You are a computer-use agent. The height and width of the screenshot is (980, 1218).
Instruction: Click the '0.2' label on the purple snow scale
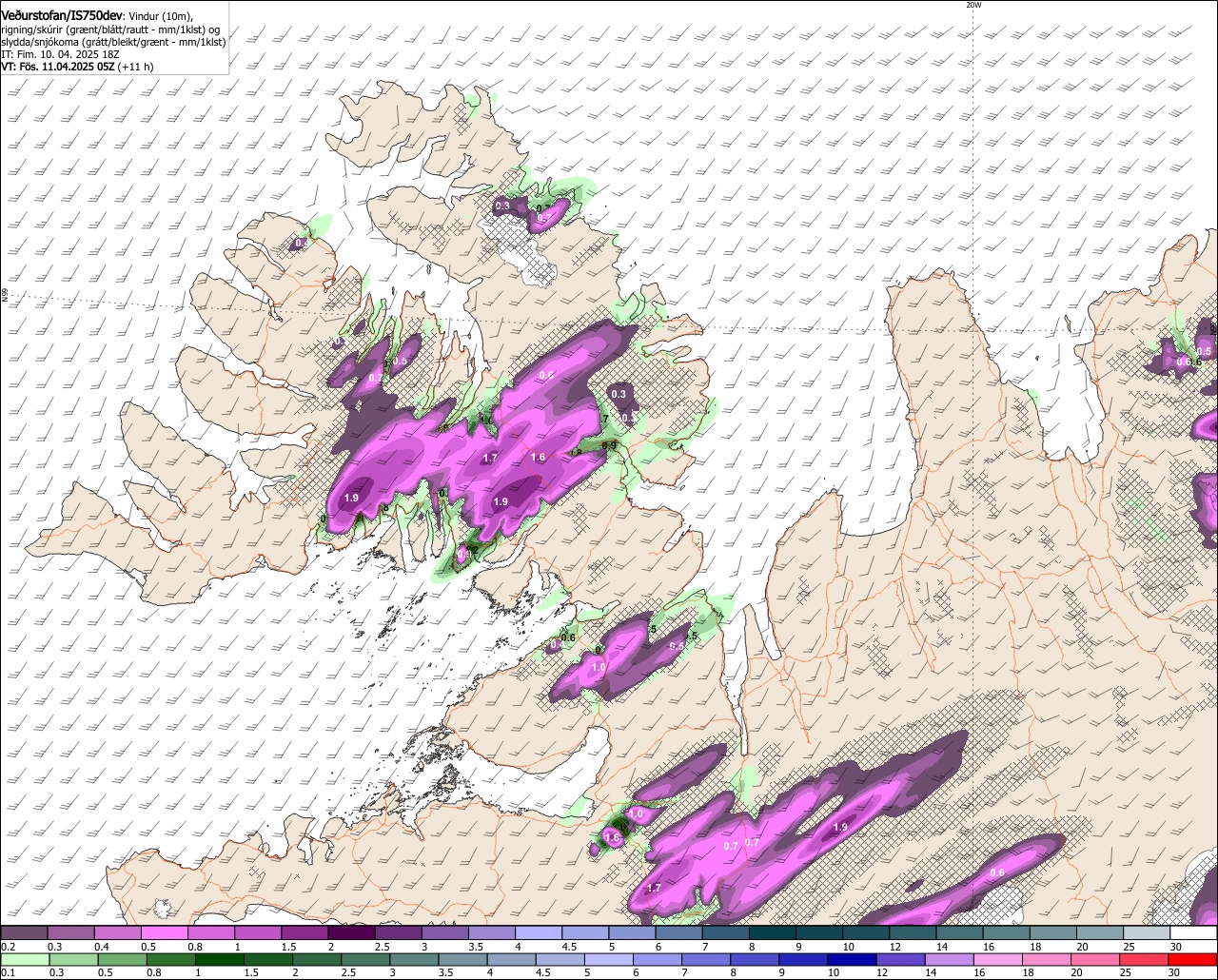click(8, 947)
